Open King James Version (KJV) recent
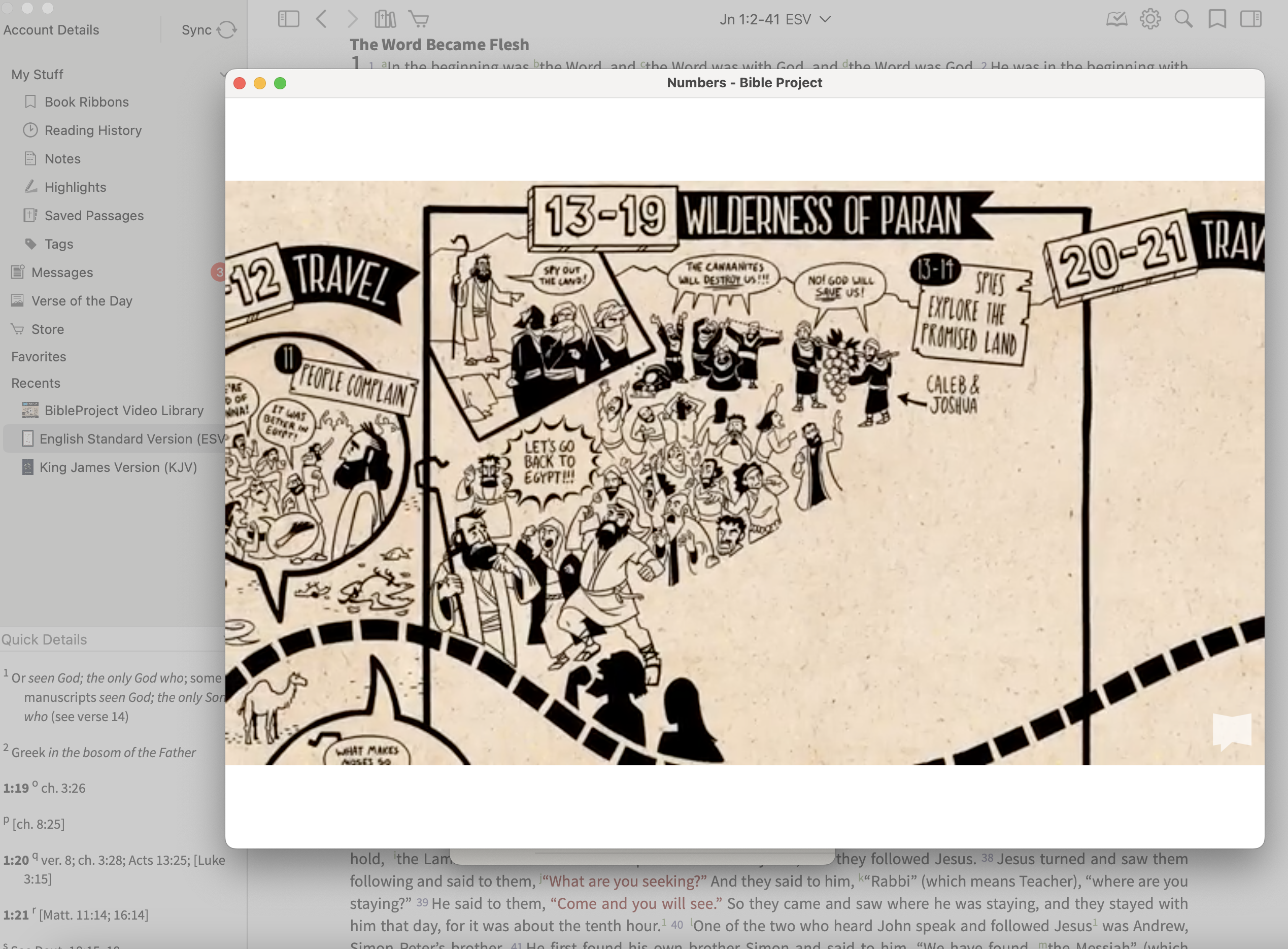Viewport: 1288px width, 949px height. pos(118,467)
